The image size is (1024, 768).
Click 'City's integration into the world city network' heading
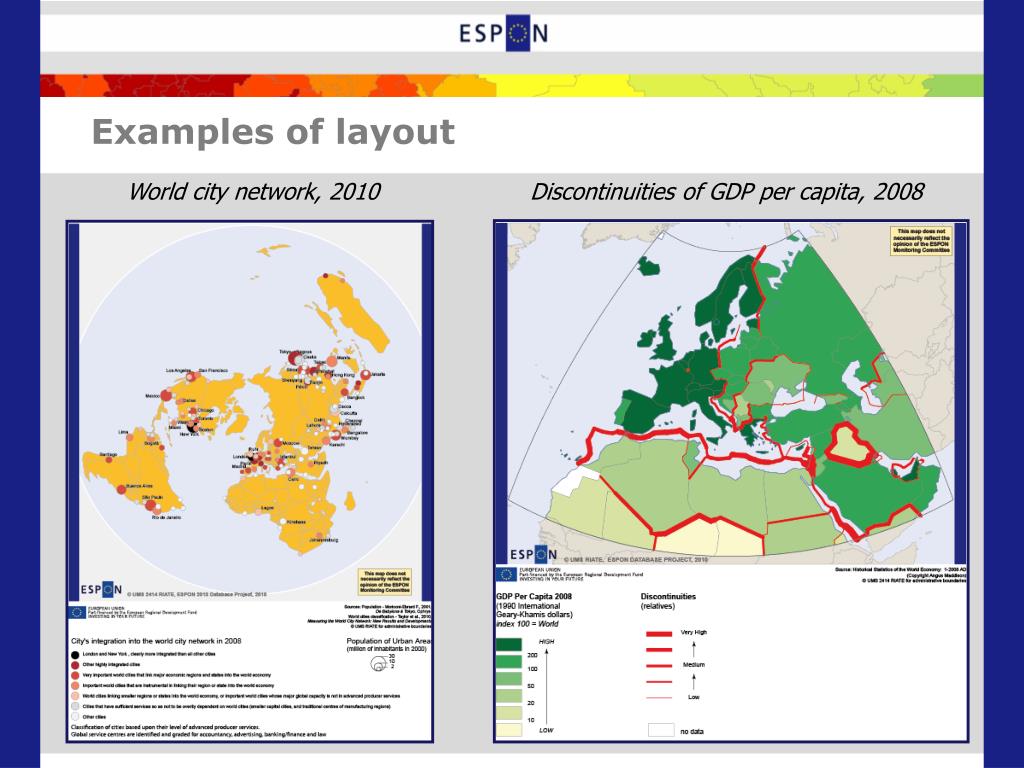click(x=156, y=641)
